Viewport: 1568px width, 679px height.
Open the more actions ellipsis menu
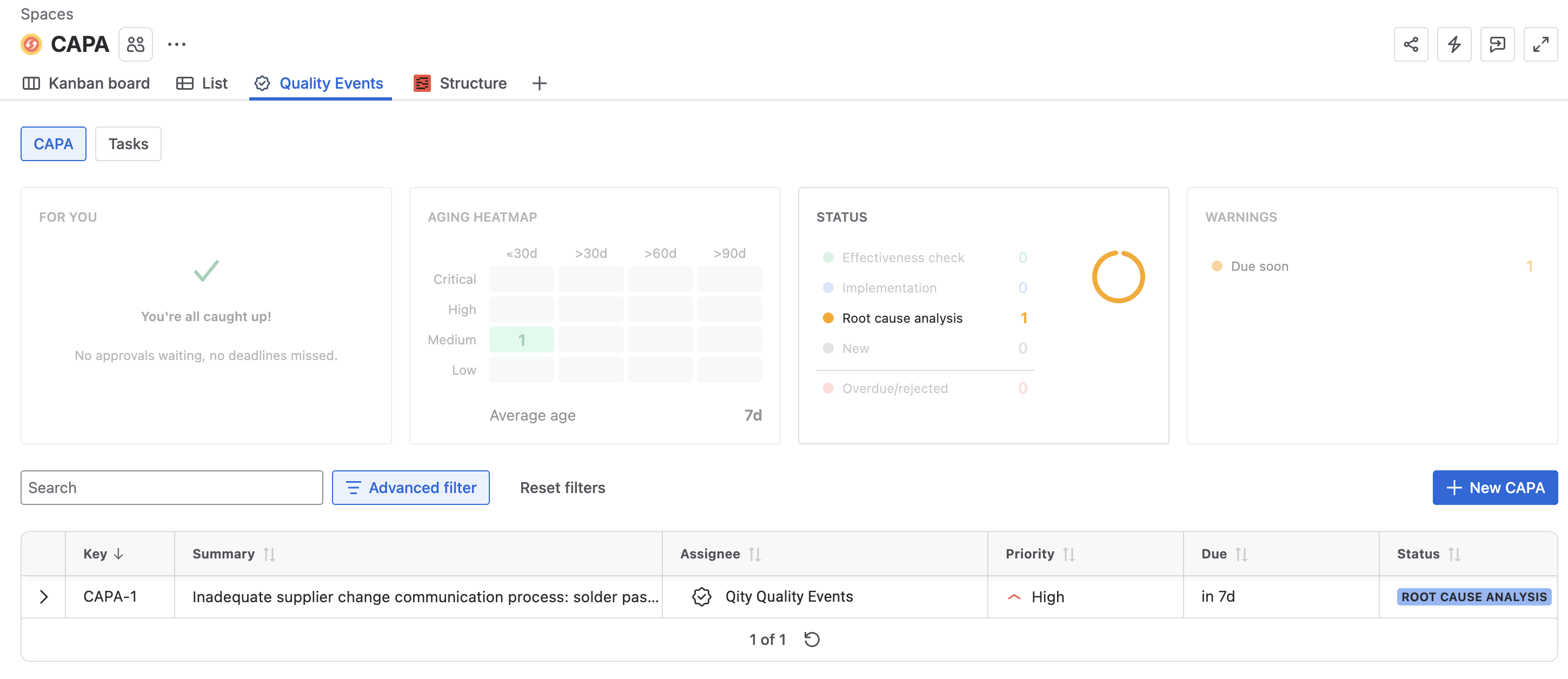click(176, 44)
